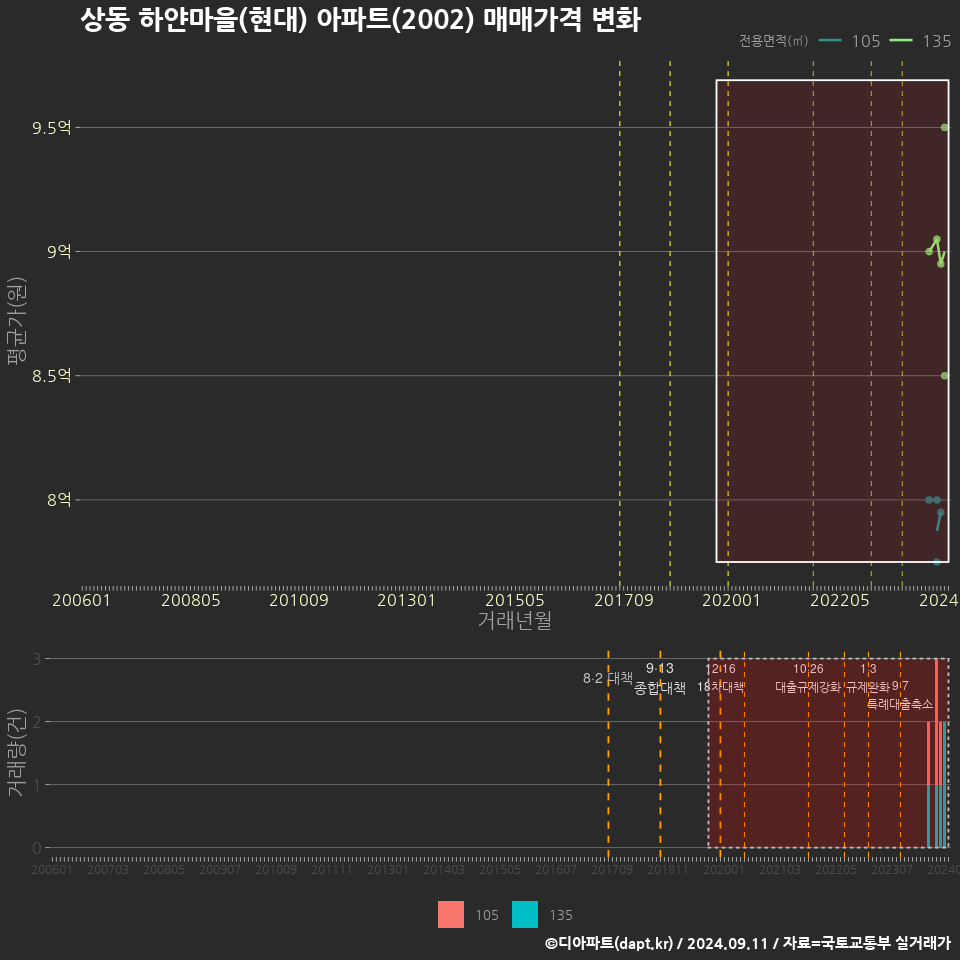Click 201505 on the price chart x-axis
960x960 pixels.
pyautogui.click(x=515, y=600)
